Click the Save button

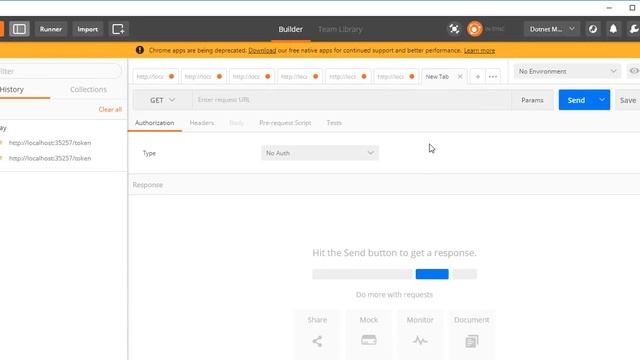point(628,100)
